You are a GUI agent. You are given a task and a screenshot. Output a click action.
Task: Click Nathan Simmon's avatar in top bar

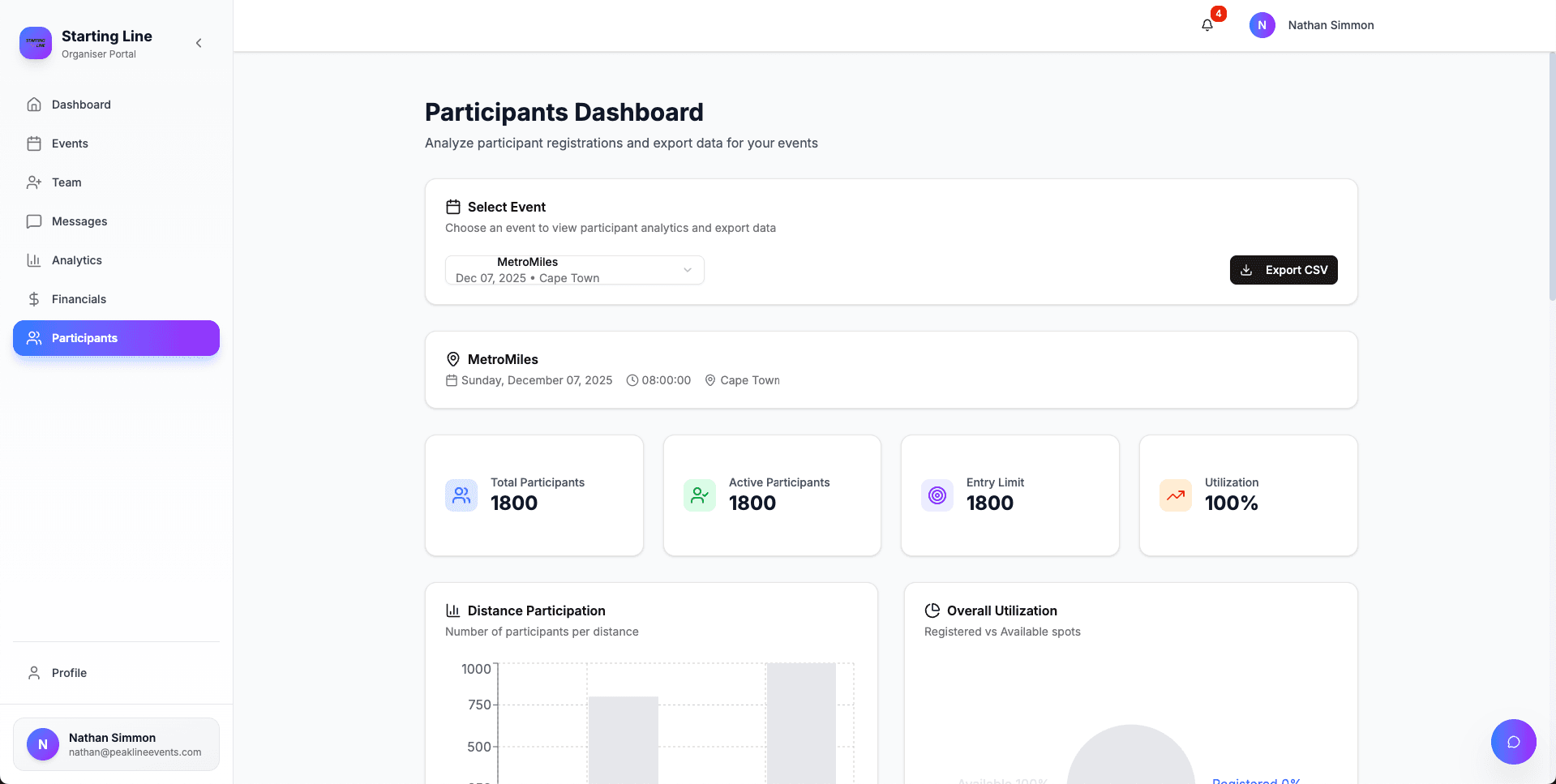point(1262,25)
